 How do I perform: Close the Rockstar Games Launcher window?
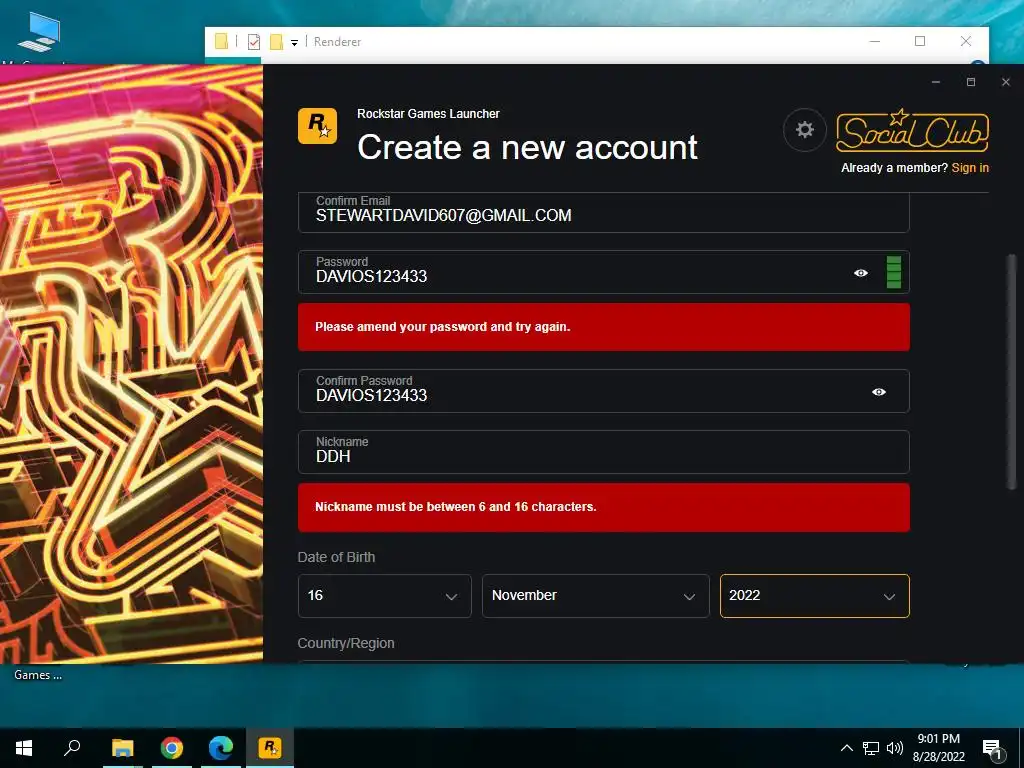pyautogui.click(x=1006, y=82)
